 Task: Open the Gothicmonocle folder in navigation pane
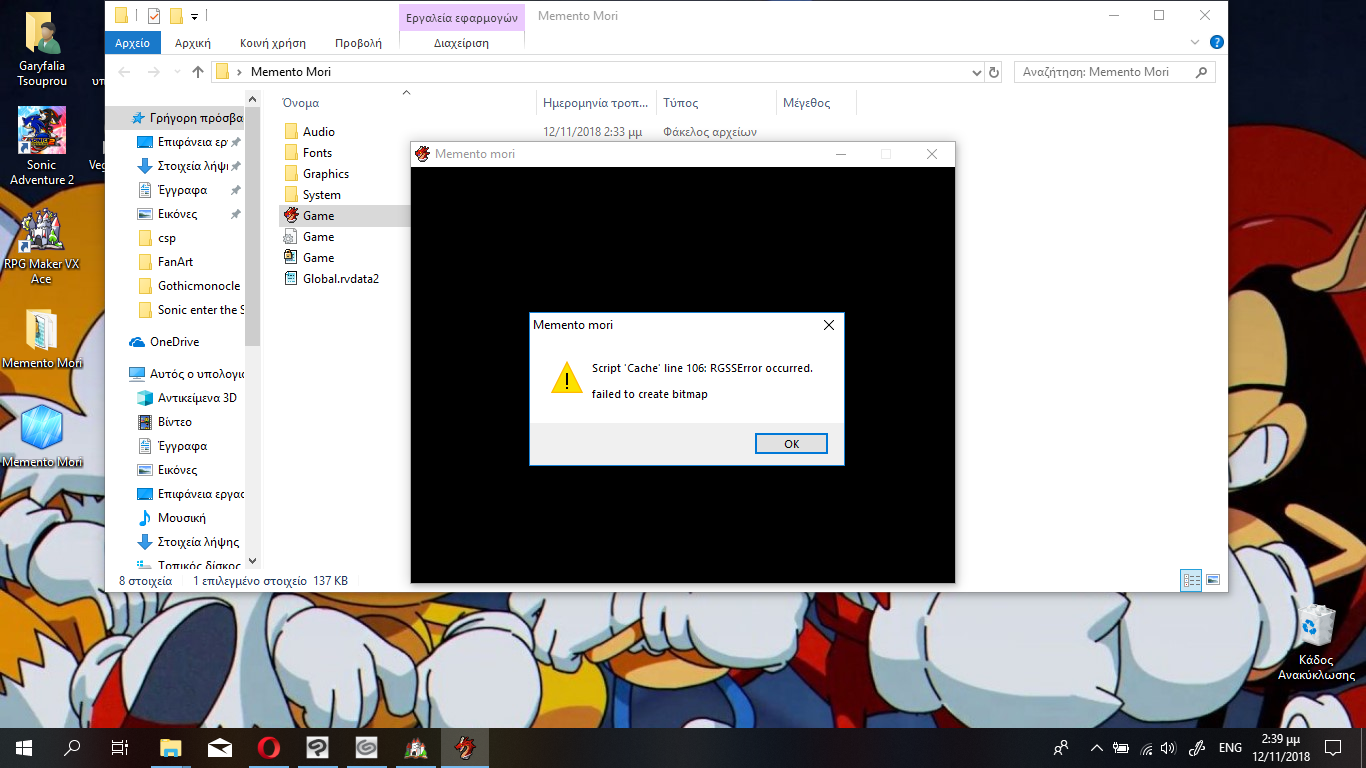[199, 286]
